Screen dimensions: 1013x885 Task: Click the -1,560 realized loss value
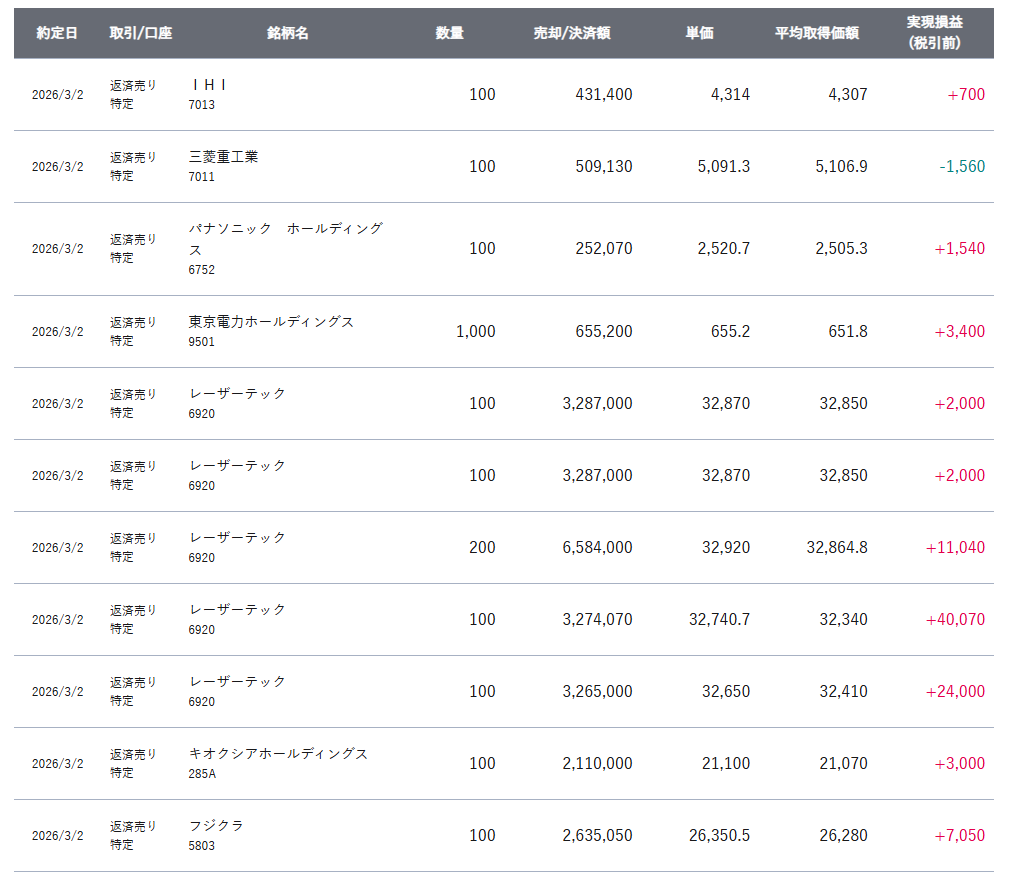(x=962, y=166)
